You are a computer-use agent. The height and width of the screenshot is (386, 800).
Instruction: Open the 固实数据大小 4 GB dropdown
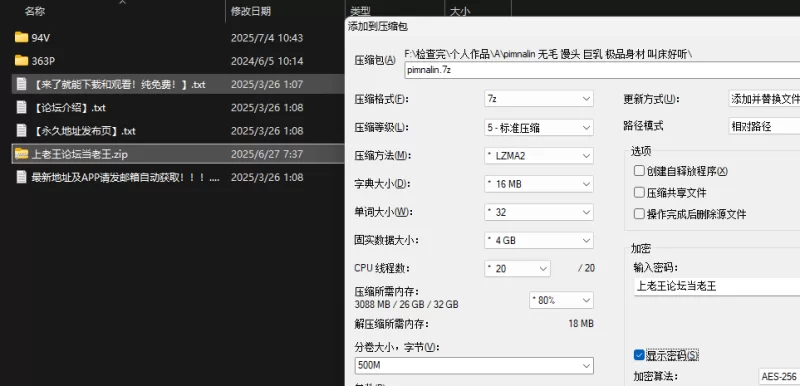pyautogui.click(x=538, y=240)
